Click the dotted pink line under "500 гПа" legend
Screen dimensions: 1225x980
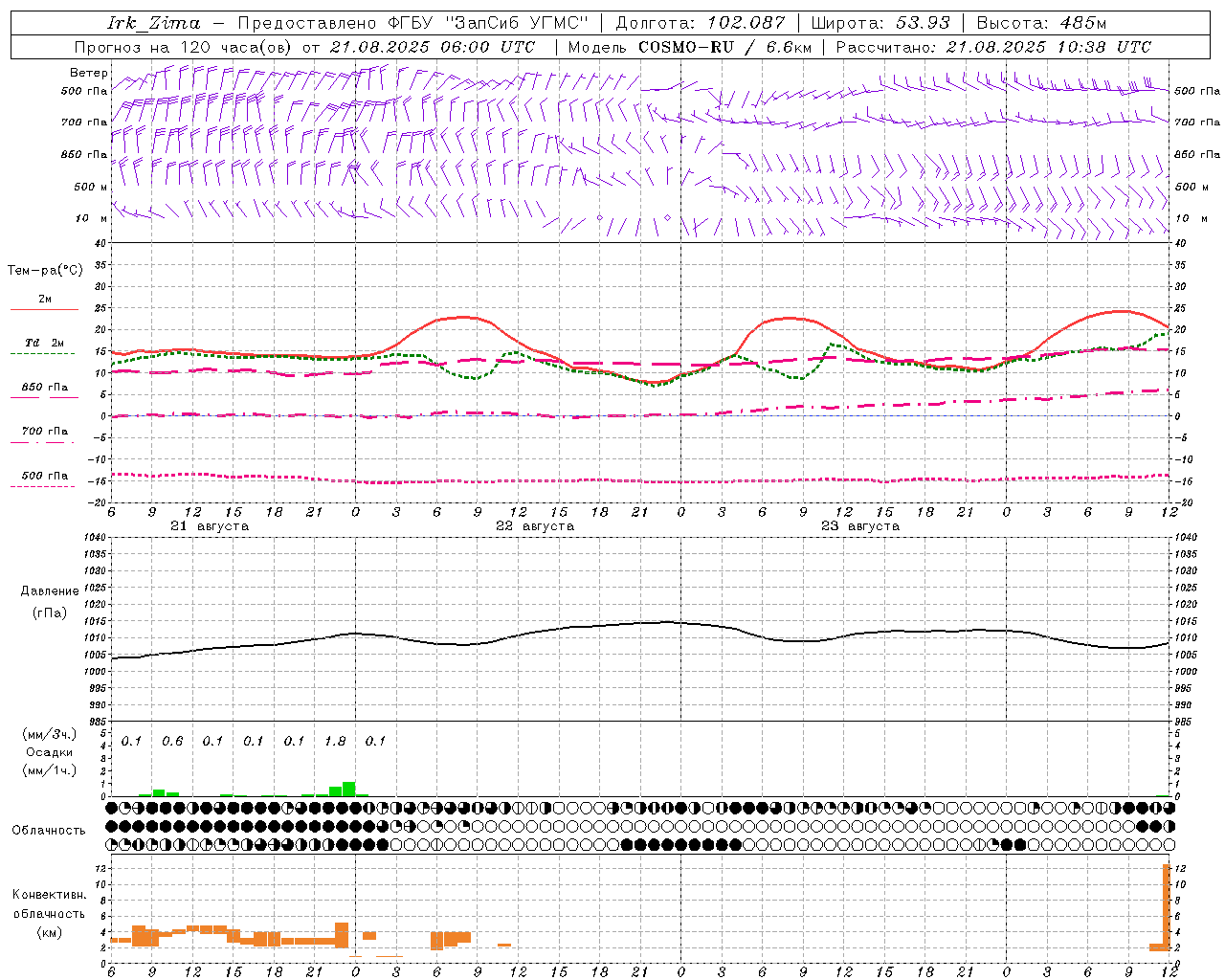pyautogui.click(x=42, y=486)
